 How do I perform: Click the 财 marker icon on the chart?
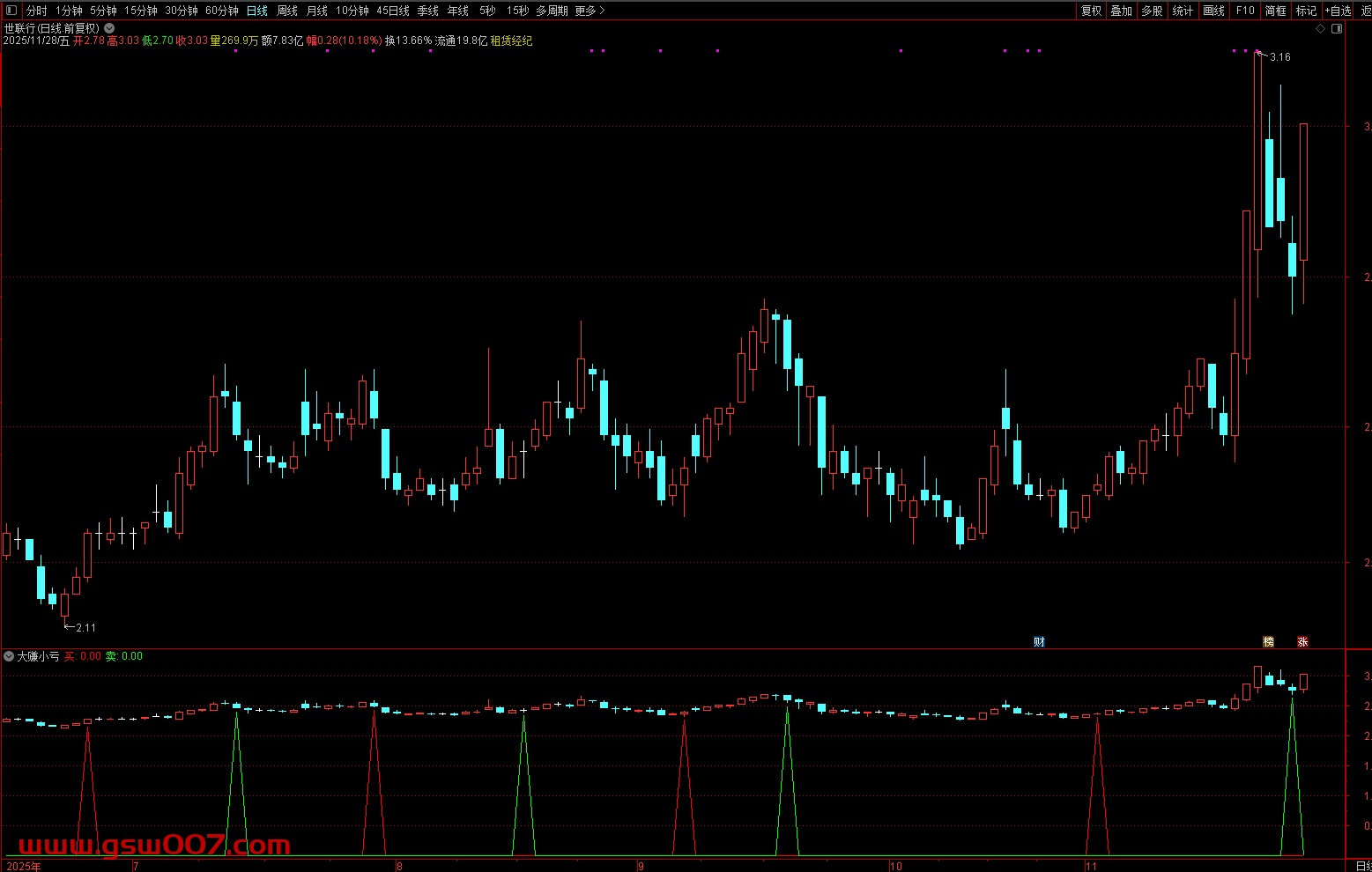(1039, 641)
